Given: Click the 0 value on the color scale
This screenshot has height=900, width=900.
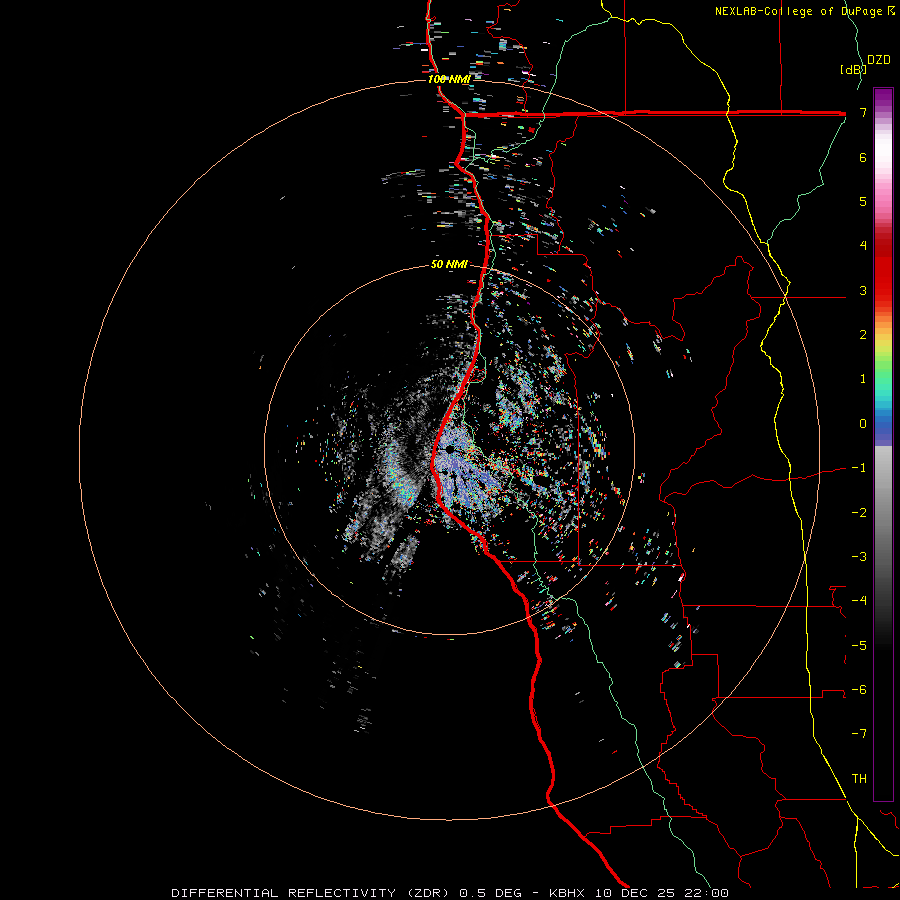Looking at the screenshot, I should 863,424.
